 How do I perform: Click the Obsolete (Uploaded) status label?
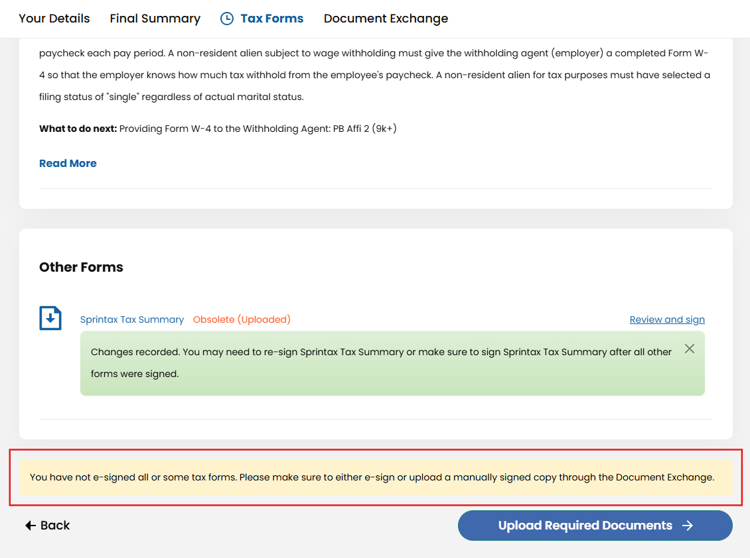[x=242, y=319]
